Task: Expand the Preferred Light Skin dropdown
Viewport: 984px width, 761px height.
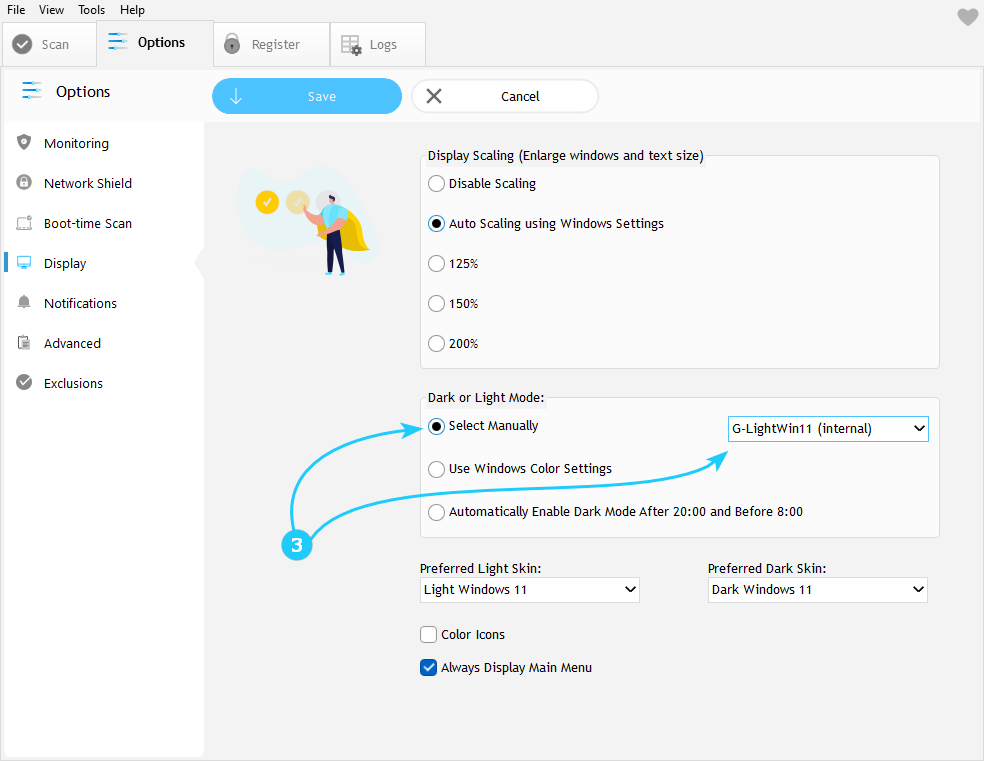Action: pos(529,590)
